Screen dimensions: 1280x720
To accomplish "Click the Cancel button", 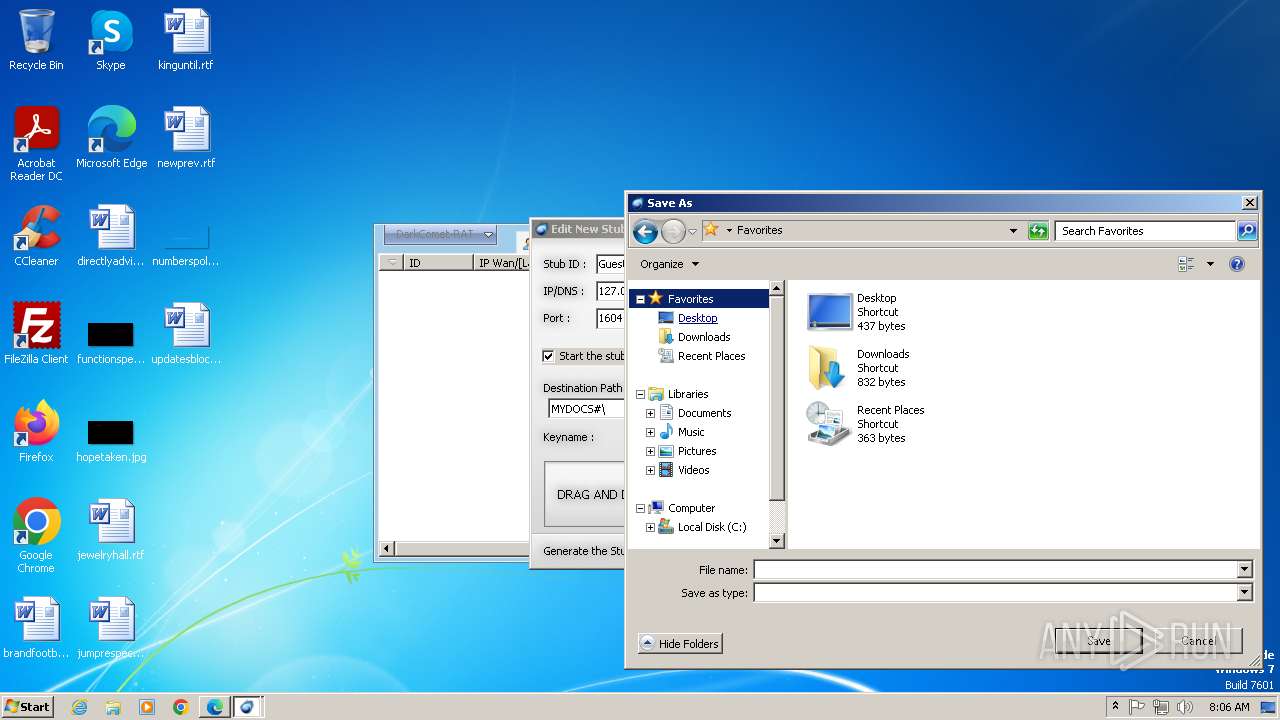I will 1198,641.
